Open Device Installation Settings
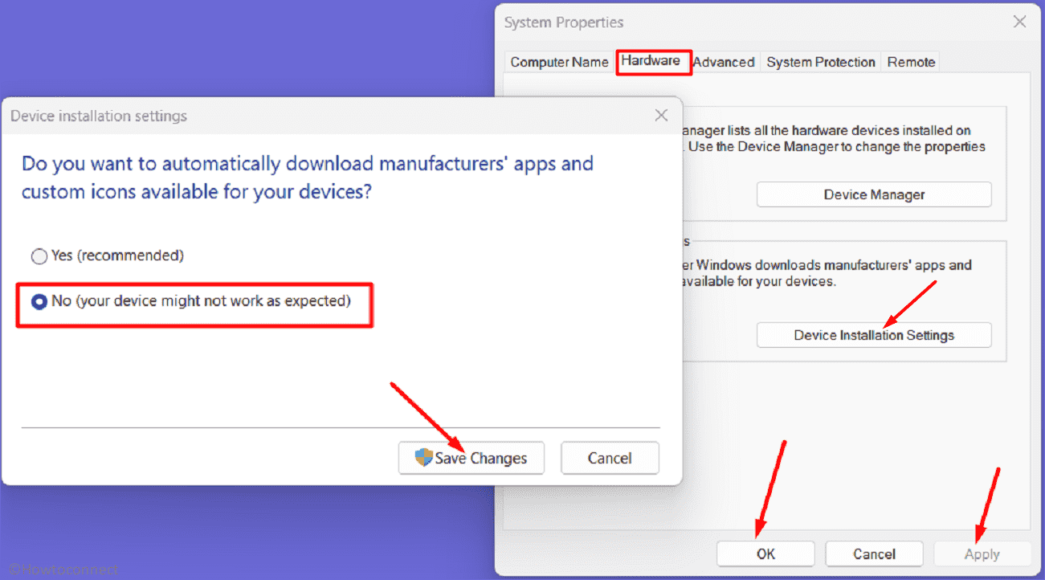1045x580 pixels. pos(872,335)
